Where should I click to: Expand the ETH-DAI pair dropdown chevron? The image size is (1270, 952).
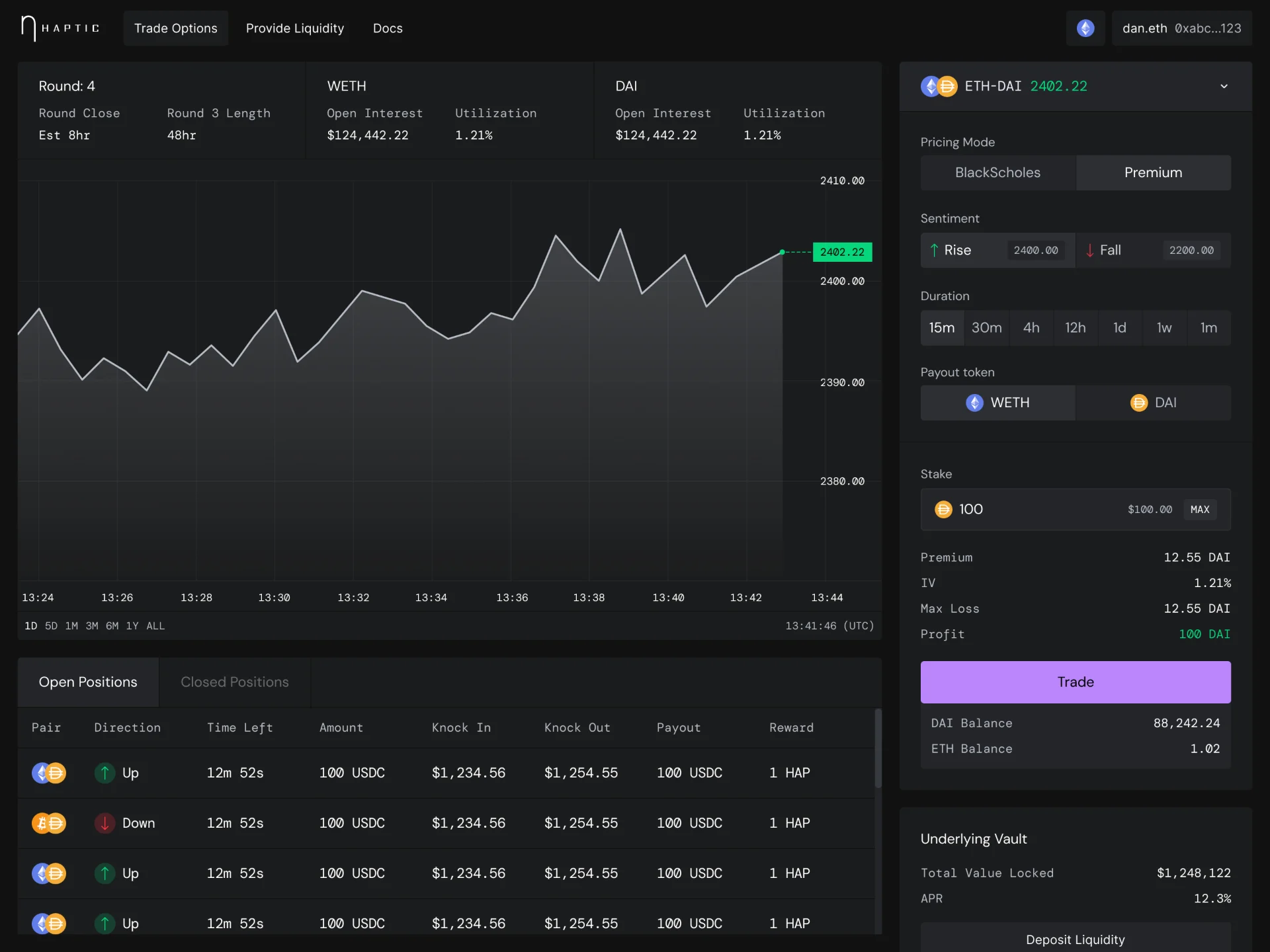pos(1224,86)
